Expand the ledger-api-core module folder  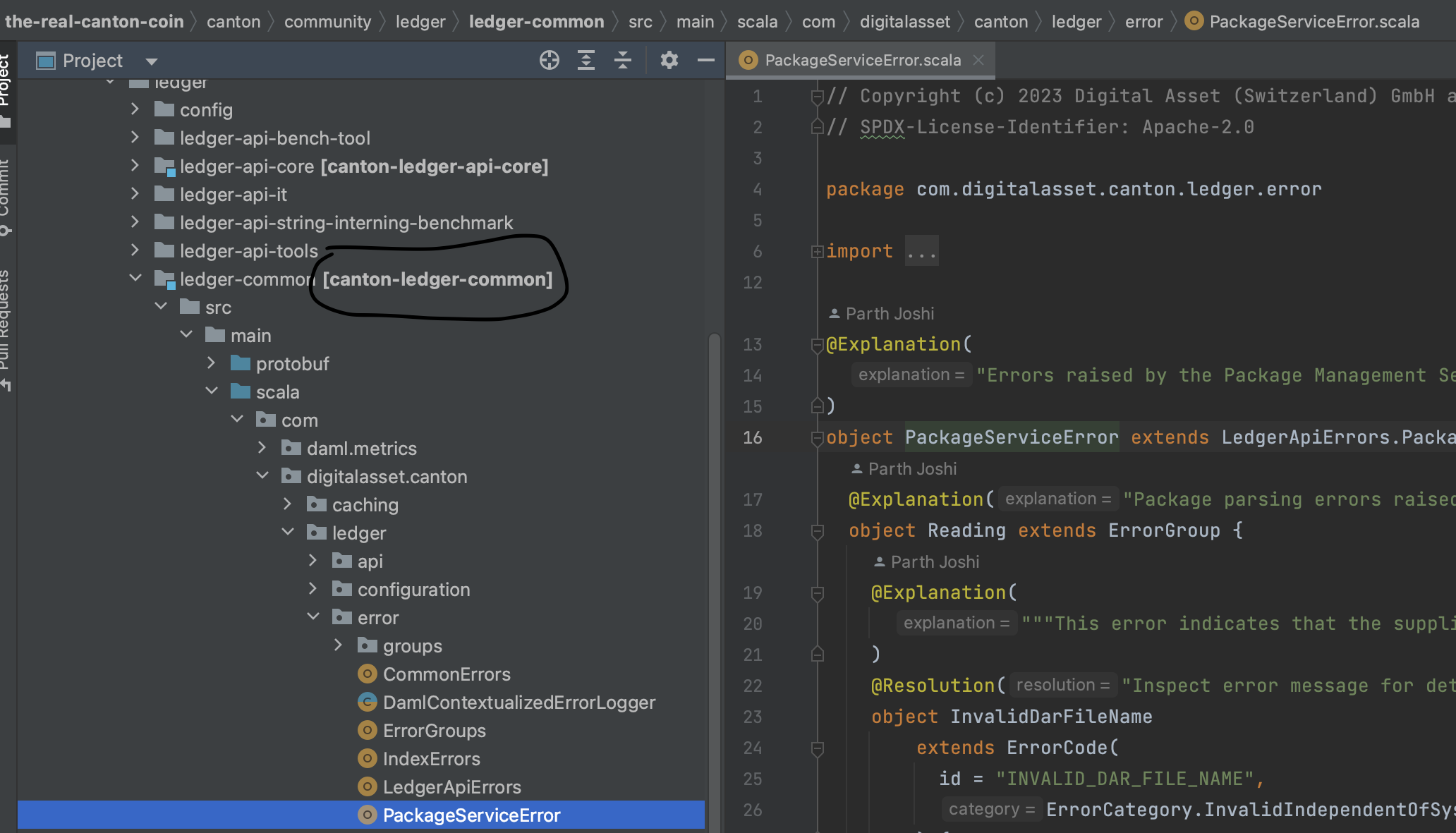tap(135, 166)
